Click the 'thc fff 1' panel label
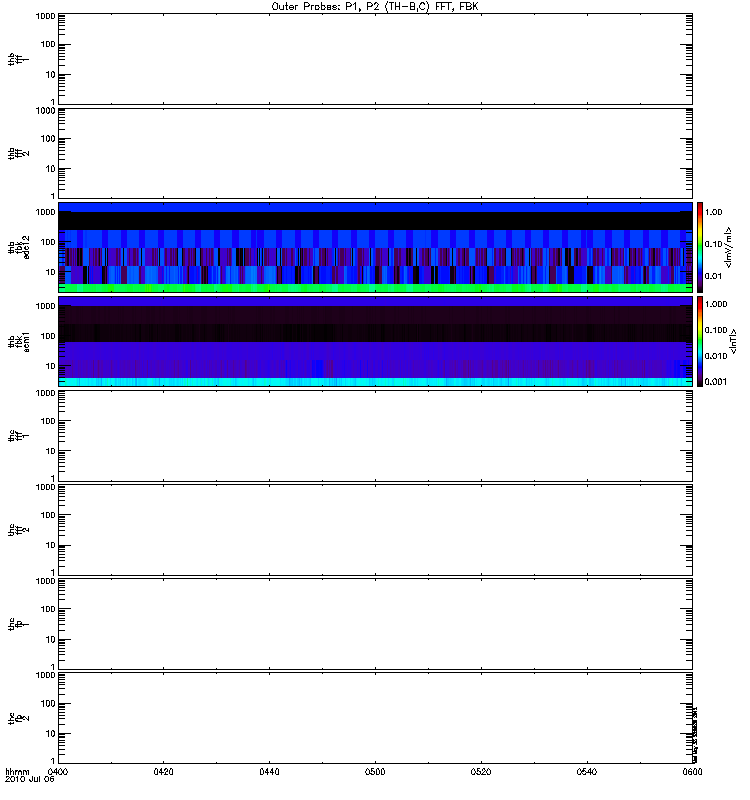 [18, 436]
